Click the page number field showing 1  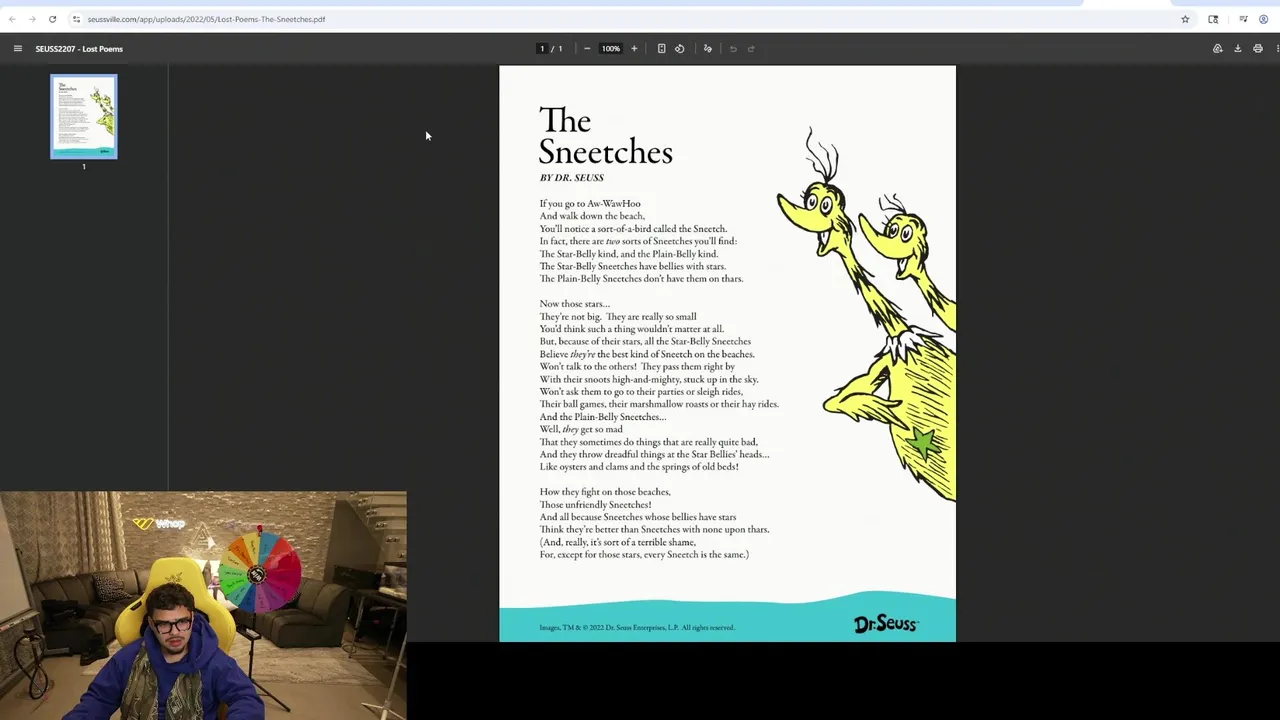[542, 49]
